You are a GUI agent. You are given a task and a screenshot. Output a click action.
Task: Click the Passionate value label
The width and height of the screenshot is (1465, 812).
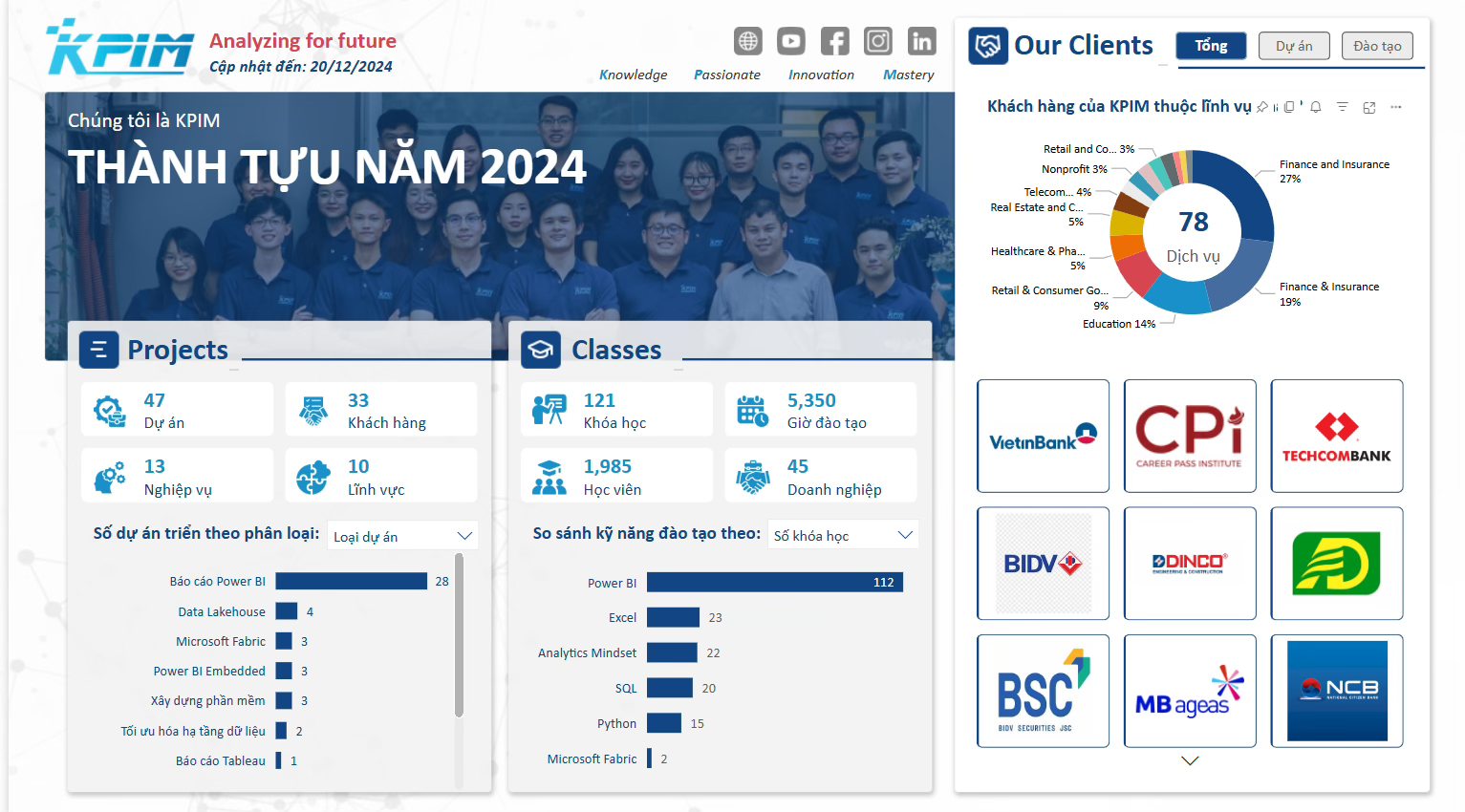(727, 75)
